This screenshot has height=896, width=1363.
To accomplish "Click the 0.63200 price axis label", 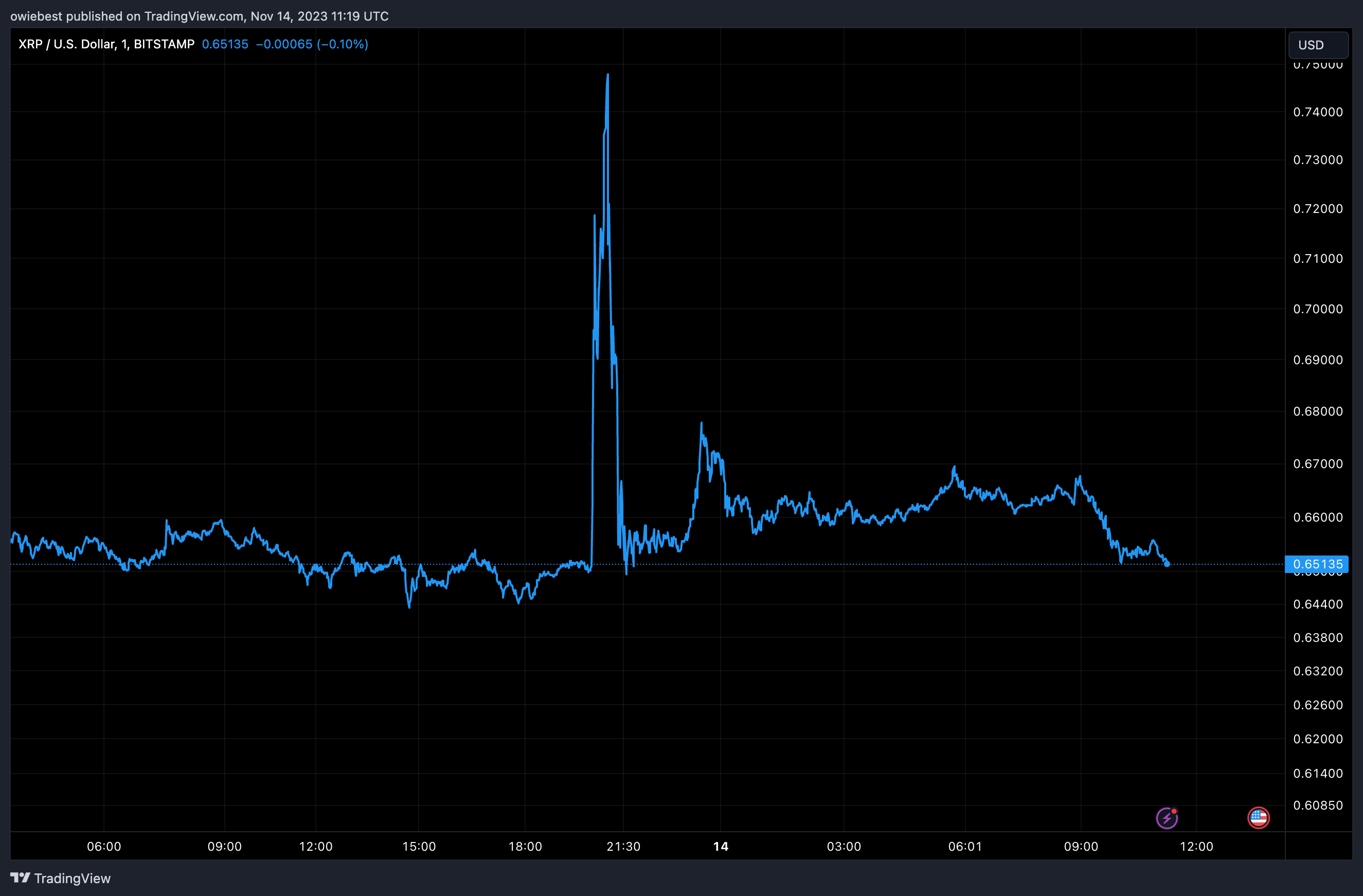I will point(1318,670).
